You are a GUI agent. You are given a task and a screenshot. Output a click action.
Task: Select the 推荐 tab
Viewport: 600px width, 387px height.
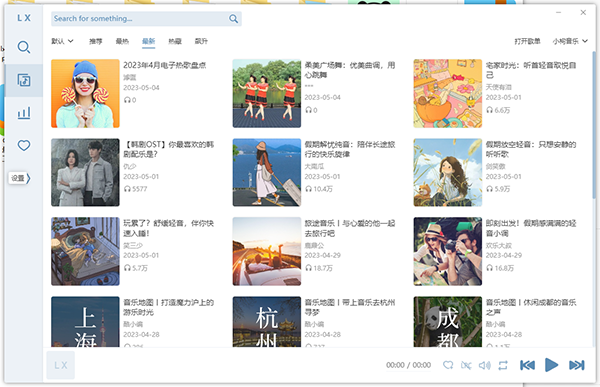click(x=96, y=41)
